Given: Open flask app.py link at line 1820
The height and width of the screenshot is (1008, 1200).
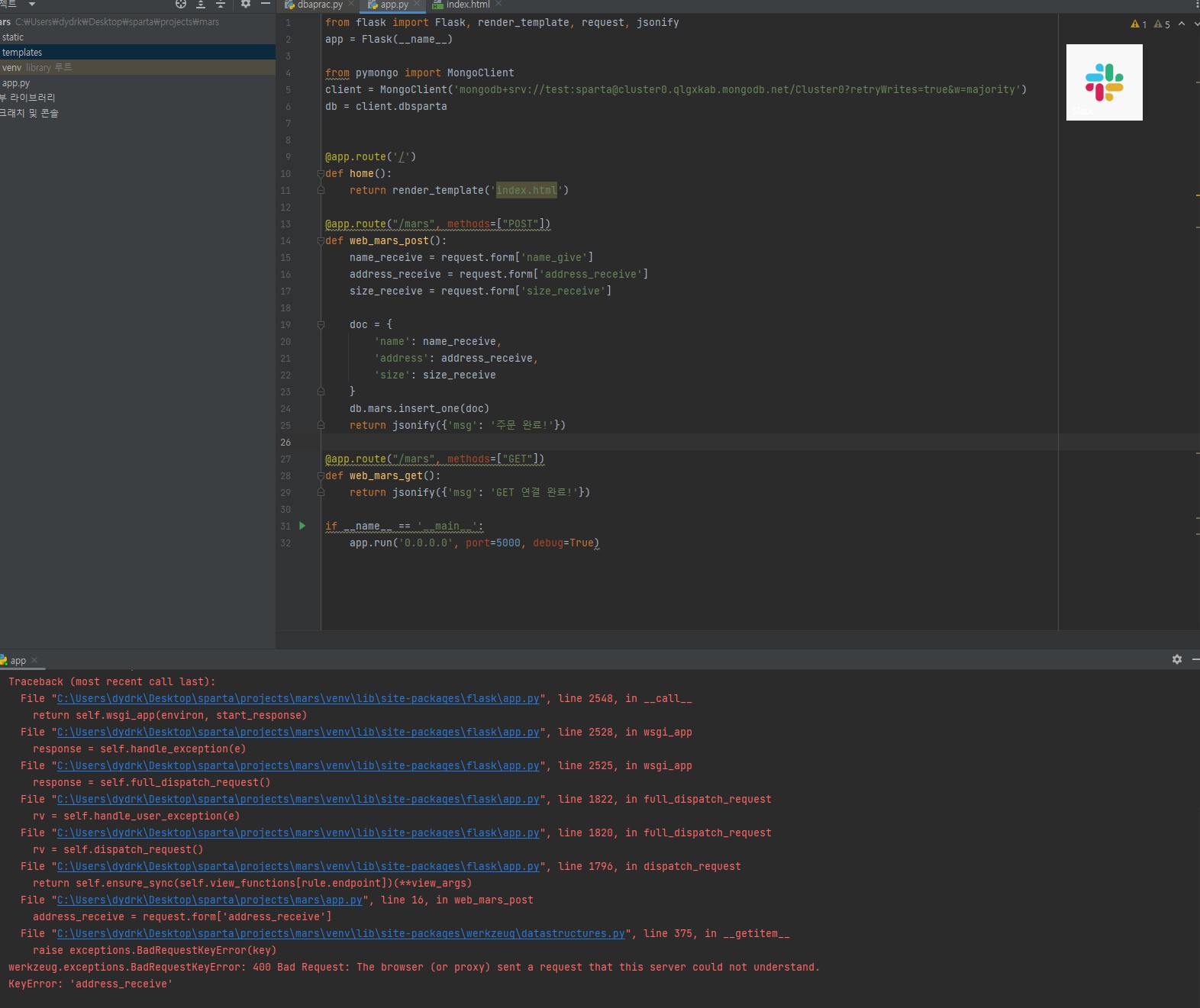Looking at the screenshot, I should pyautogui.click(x=298, y=833).
